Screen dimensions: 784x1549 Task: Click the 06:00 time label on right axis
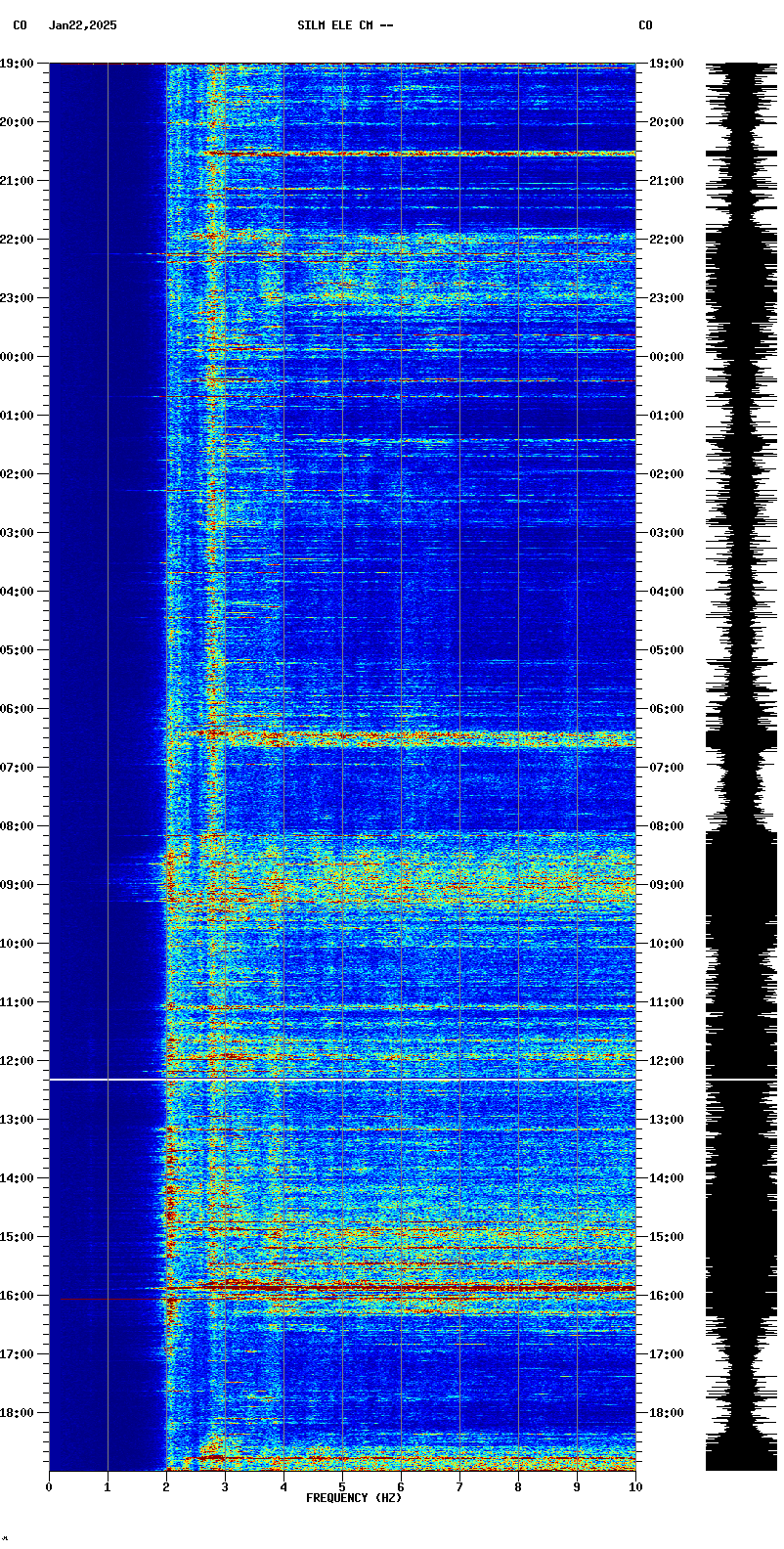pos(666,709)
